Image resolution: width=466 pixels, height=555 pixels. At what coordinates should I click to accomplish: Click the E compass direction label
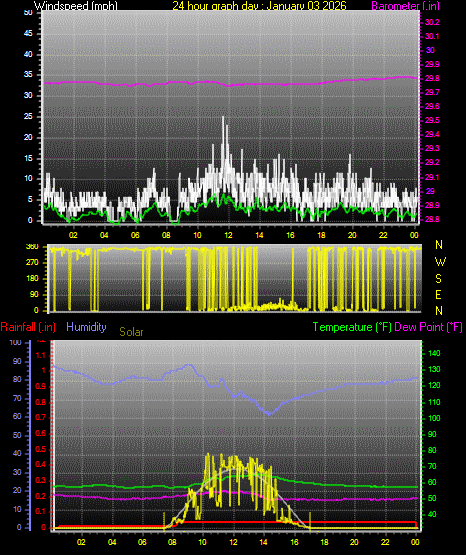coord(438,295)
